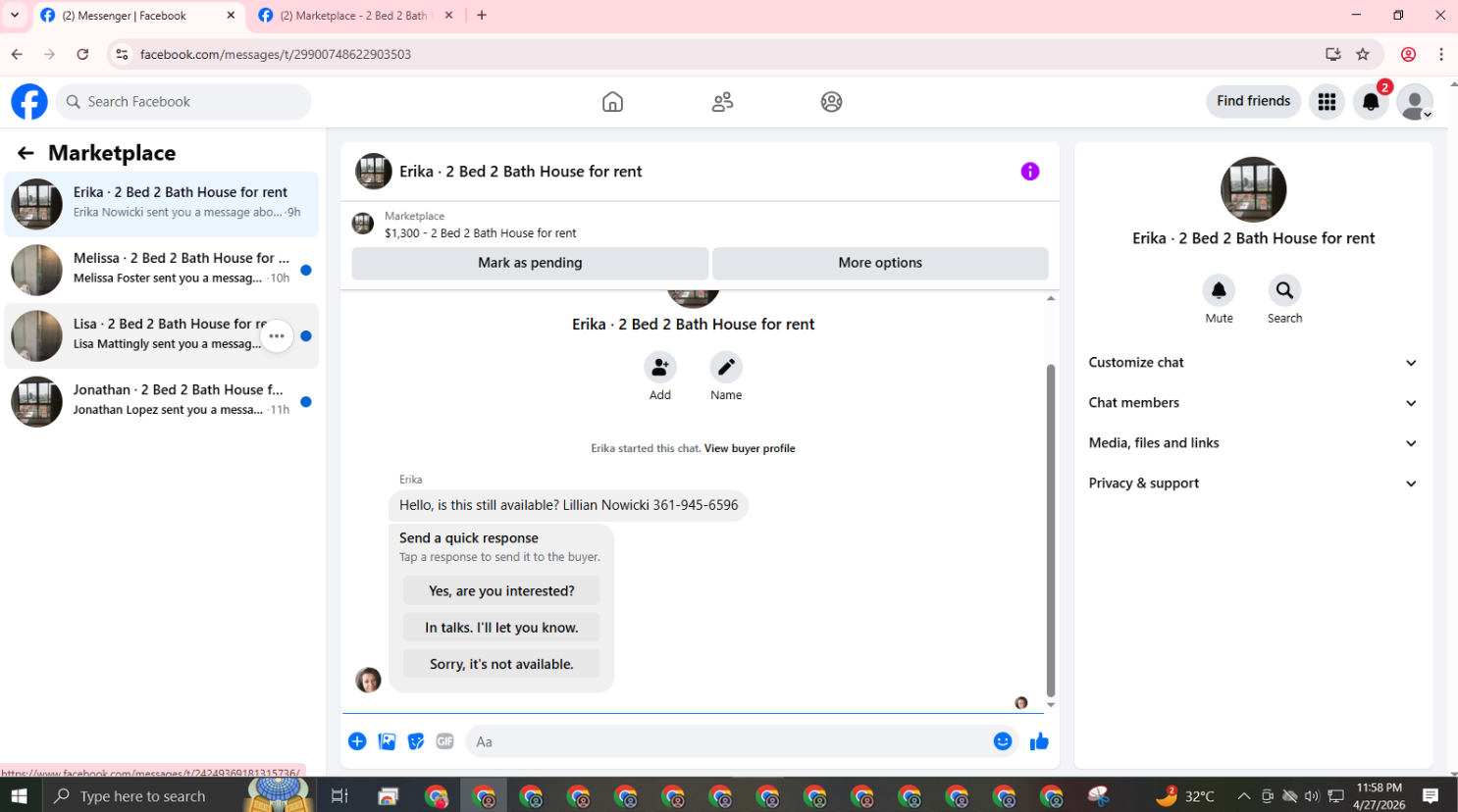Choose a sticker from the composer
The height and width of the screenshot is (812, 1458).
[x=416, y=741]
